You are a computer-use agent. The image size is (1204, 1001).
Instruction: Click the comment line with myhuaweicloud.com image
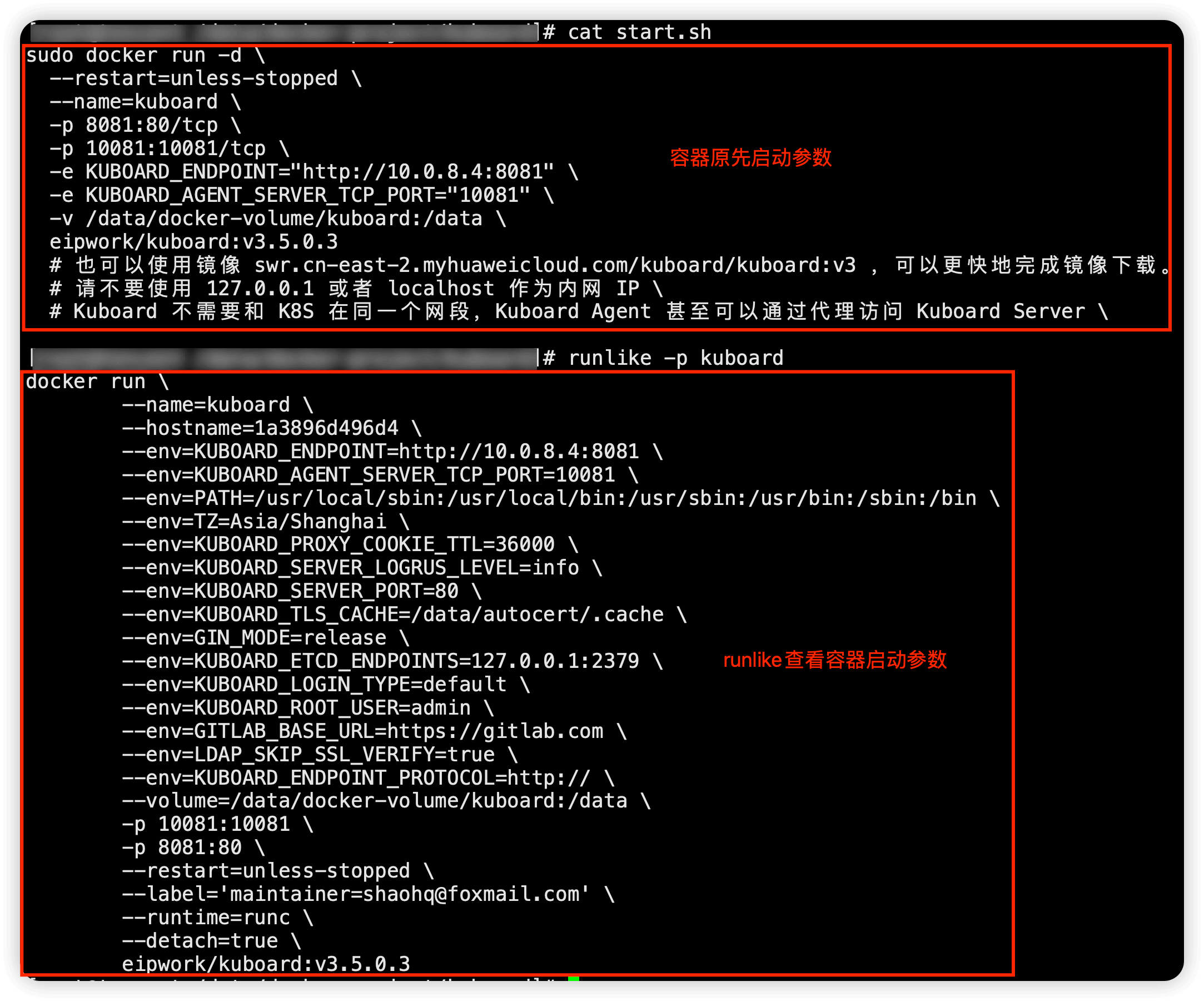(x=610, y=265)
